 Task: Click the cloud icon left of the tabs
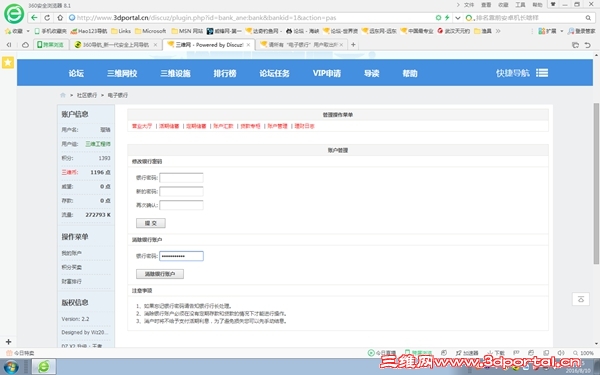click(25, 45)
